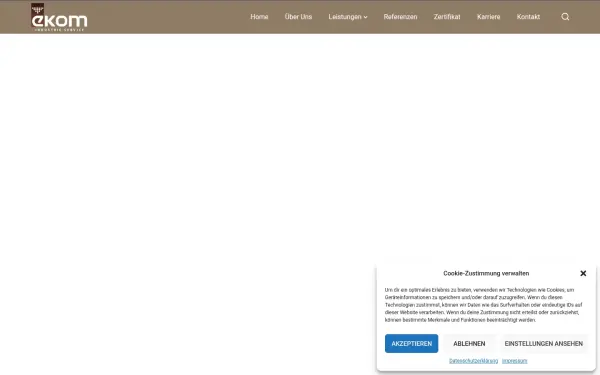Image resolution: width=600 pixels, height=375 pixels.
Task: Follow the Datenschutzerklärung link
Action: tap(473, 361)
